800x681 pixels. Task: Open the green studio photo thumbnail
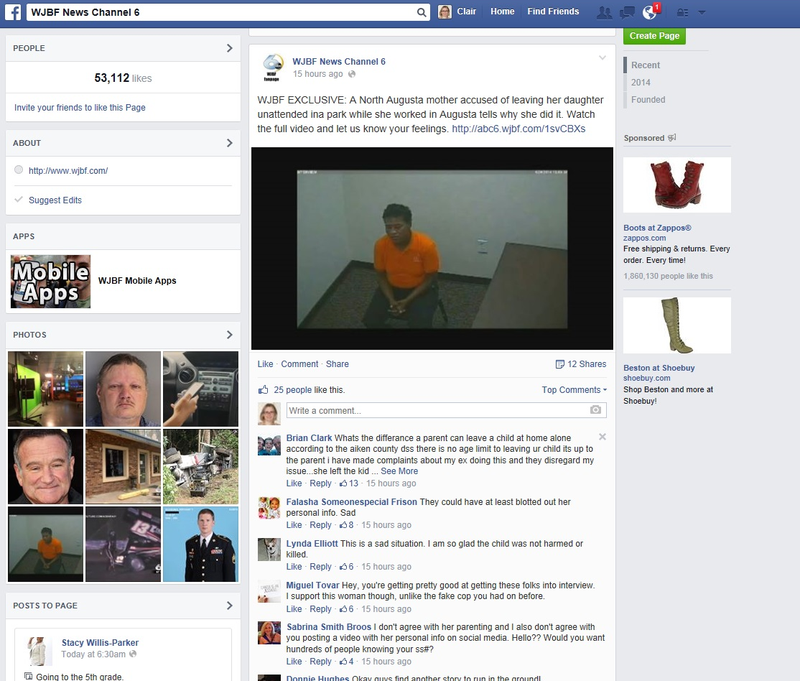click(x=45, y=389)
